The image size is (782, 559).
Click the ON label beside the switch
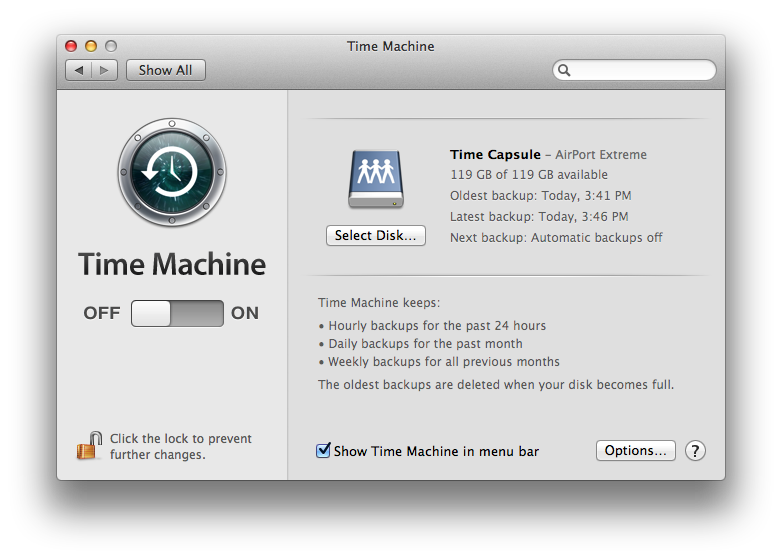(x=244, y=313)
